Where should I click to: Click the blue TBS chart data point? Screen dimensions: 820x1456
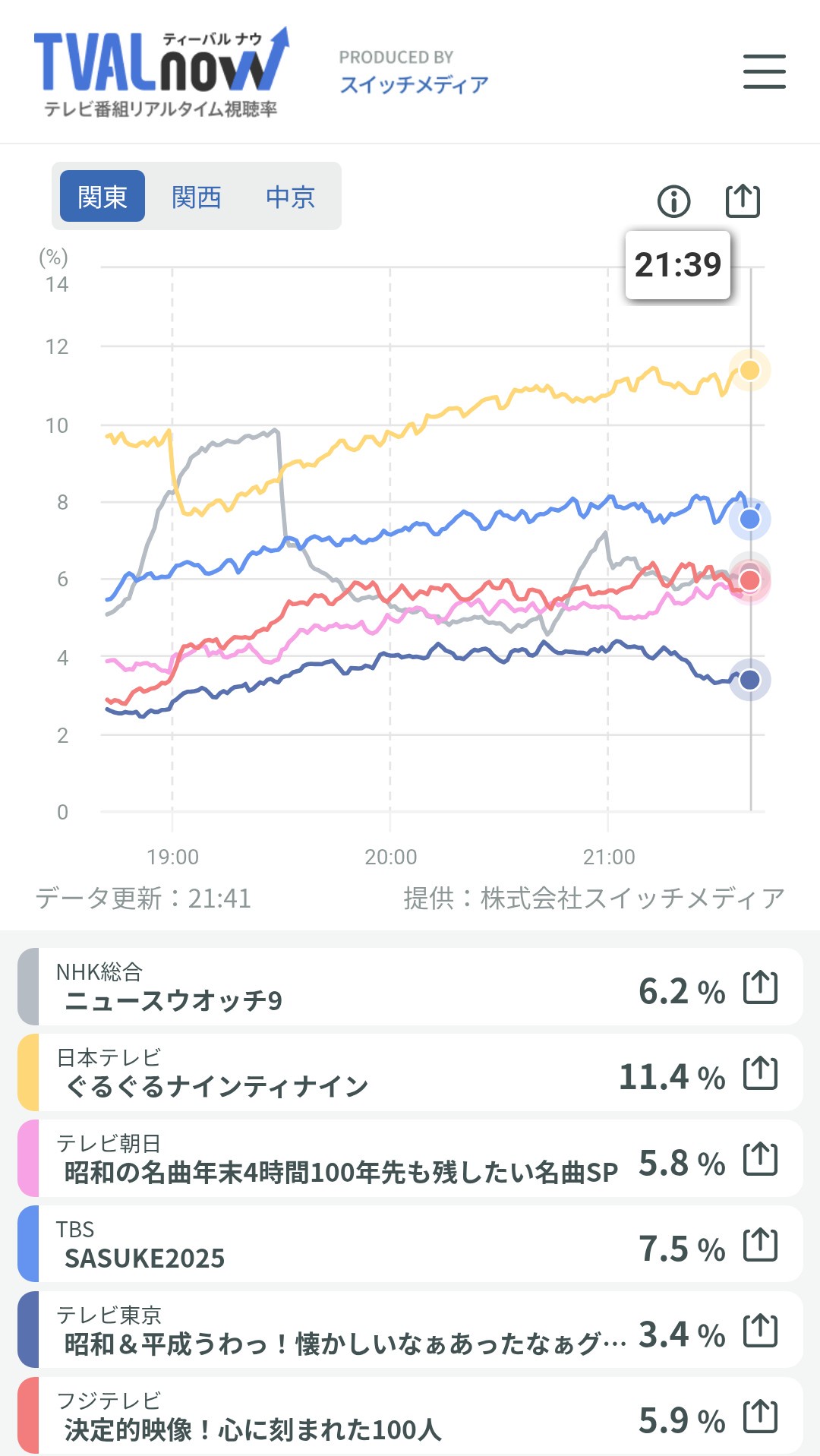(x=749, y=520)
